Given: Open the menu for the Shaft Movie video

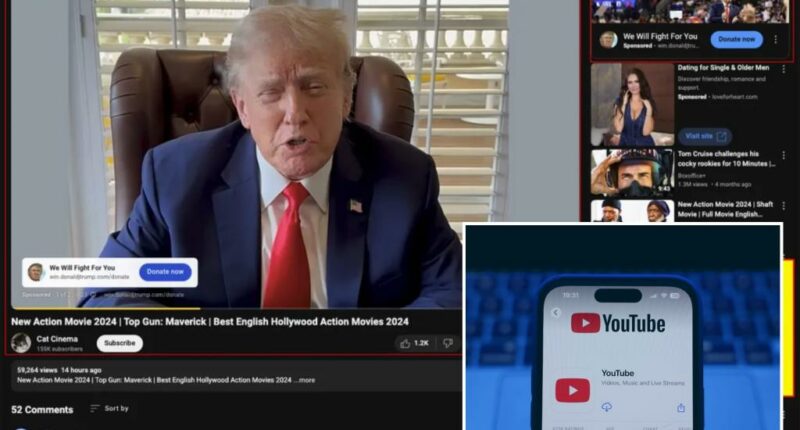Looking at the screenshot, I should click(x=784, y=206).
